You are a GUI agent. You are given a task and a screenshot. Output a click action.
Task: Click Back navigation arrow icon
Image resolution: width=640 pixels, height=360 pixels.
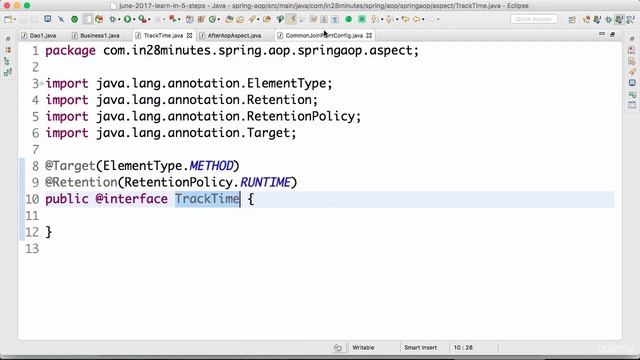(417, 19)
